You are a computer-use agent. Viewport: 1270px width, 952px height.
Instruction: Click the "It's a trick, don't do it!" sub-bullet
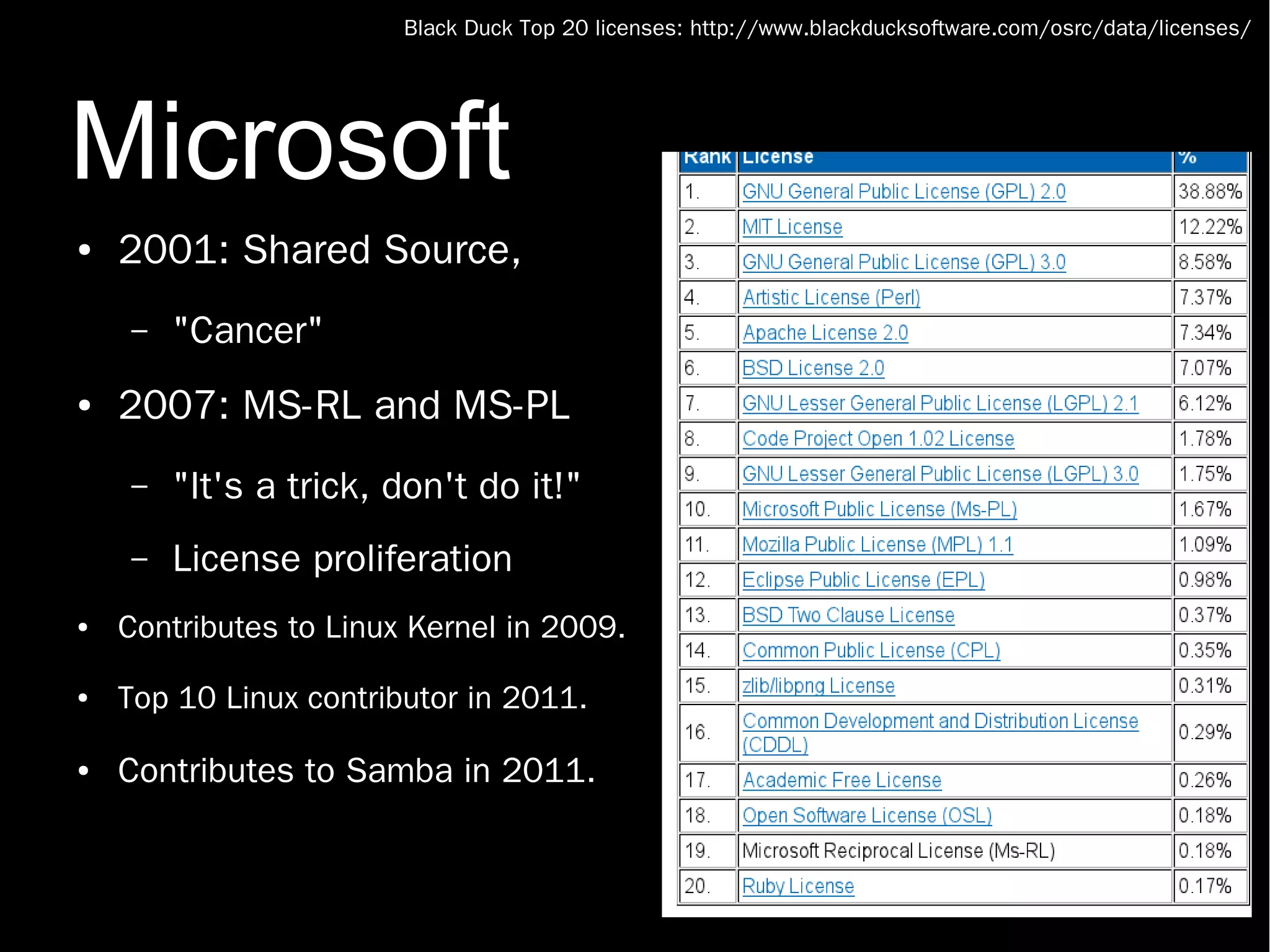pos(377,486)
